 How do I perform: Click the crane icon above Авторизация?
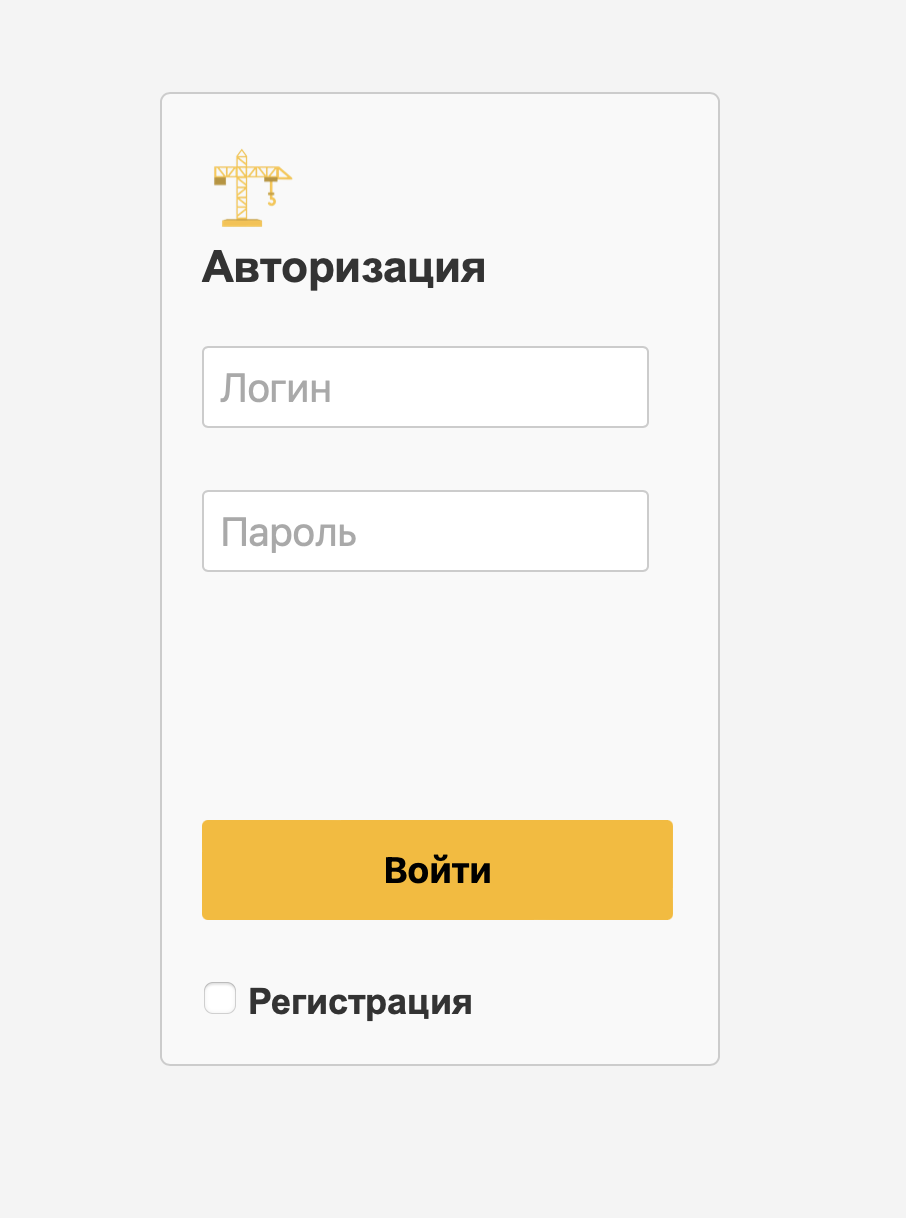click(251, 188)
